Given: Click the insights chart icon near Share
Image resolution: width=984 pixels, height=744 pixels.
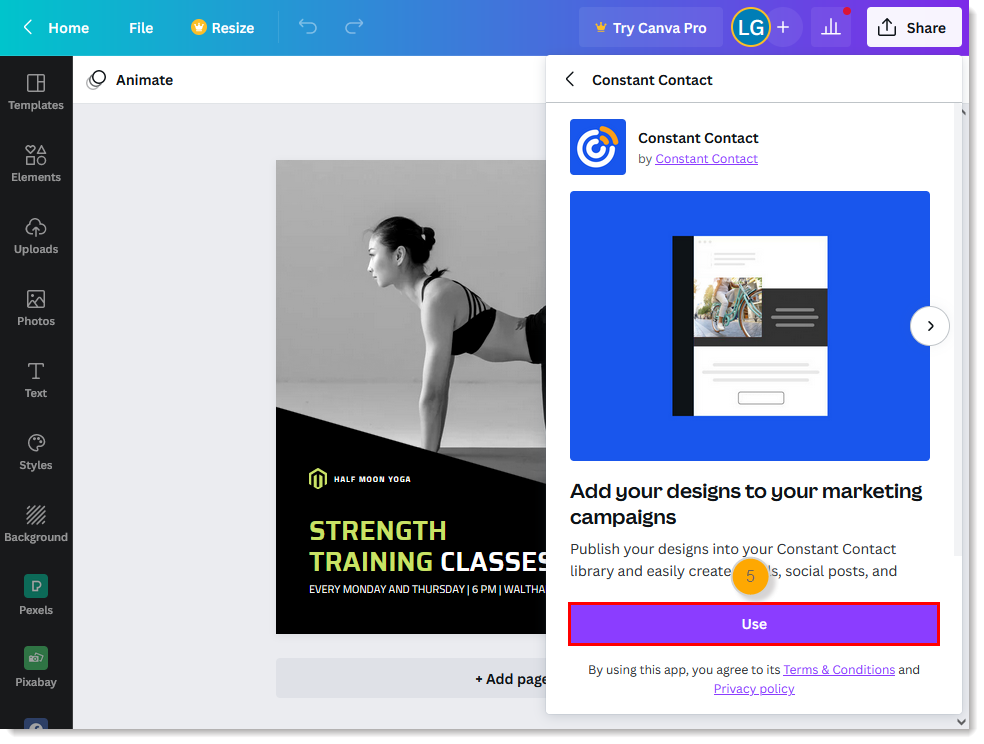Looking at the screenshot, I should pyautogui.click(x=830, y=27).
